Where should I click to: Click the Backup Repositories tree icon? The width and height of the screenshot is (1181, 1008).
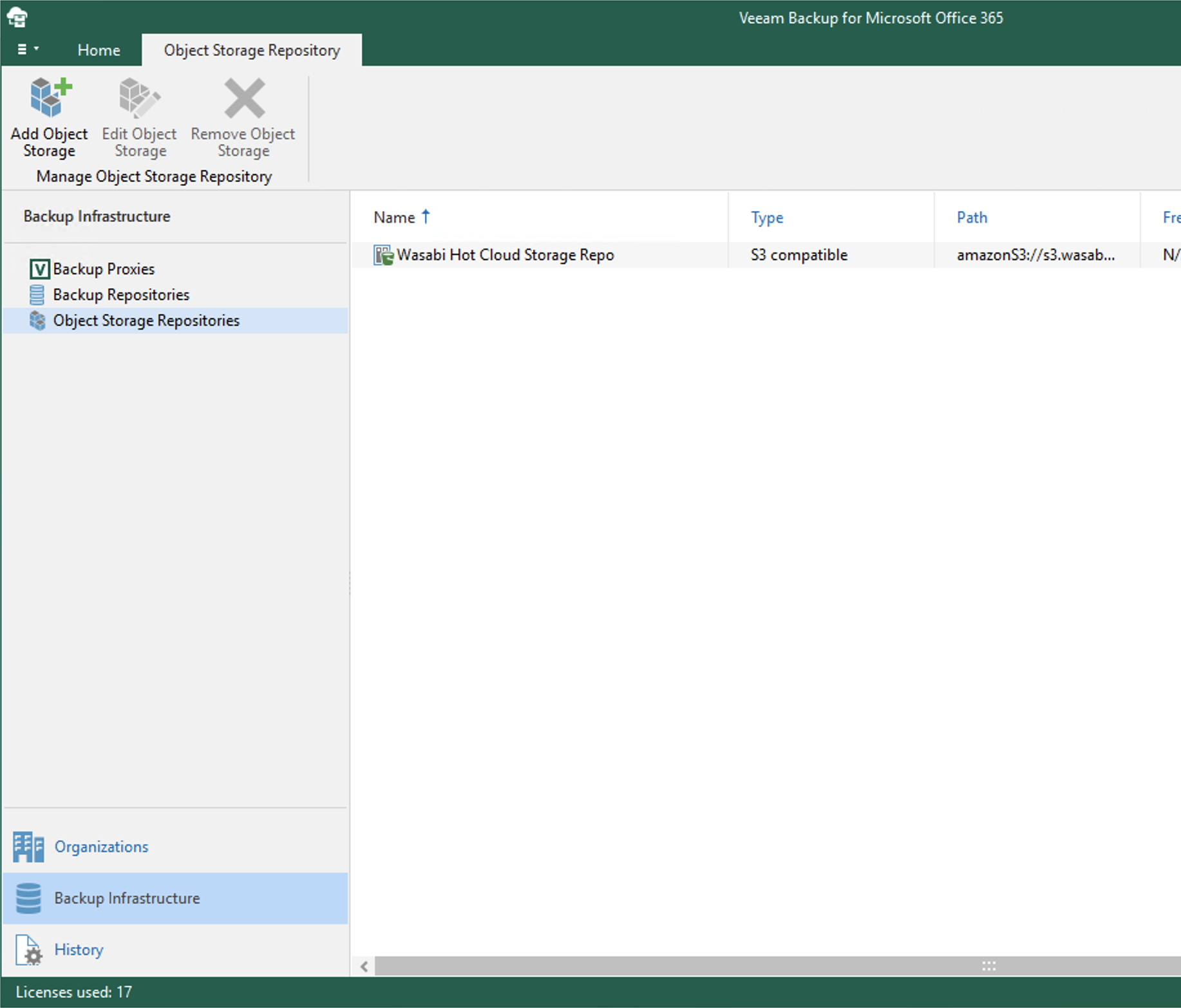point(37,295)
